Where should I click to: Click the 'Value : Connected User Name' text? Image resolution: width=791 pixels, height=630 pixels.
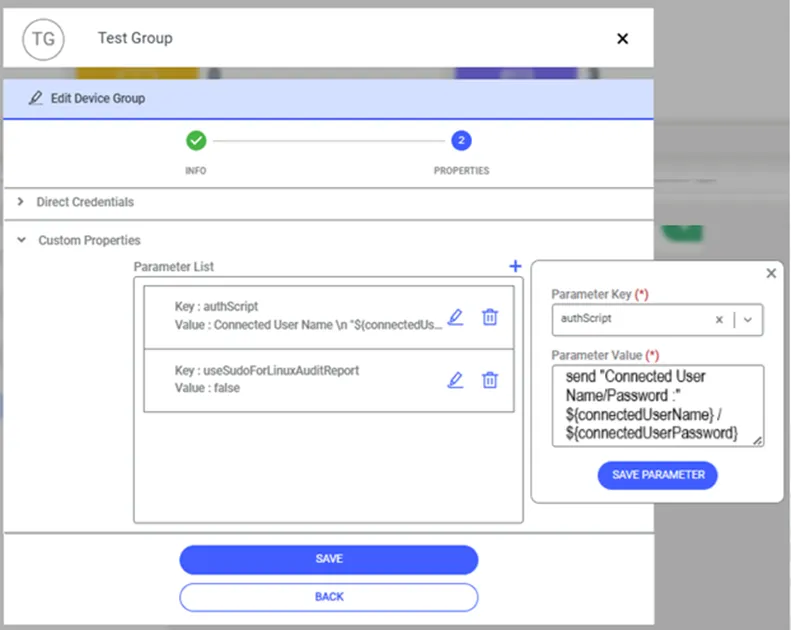pos(308,325)
